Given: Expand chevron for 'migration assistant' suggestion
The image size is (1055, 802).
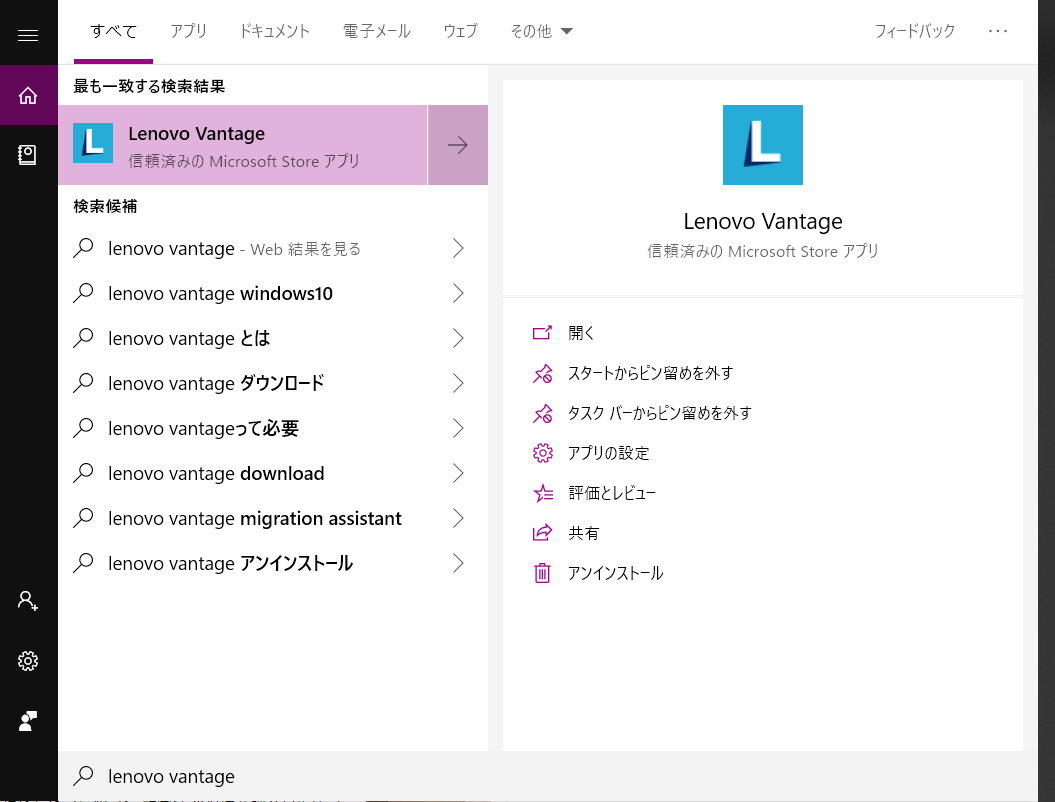Looking at the screenshot, I should pyautogui.click(x=458, y=518).
